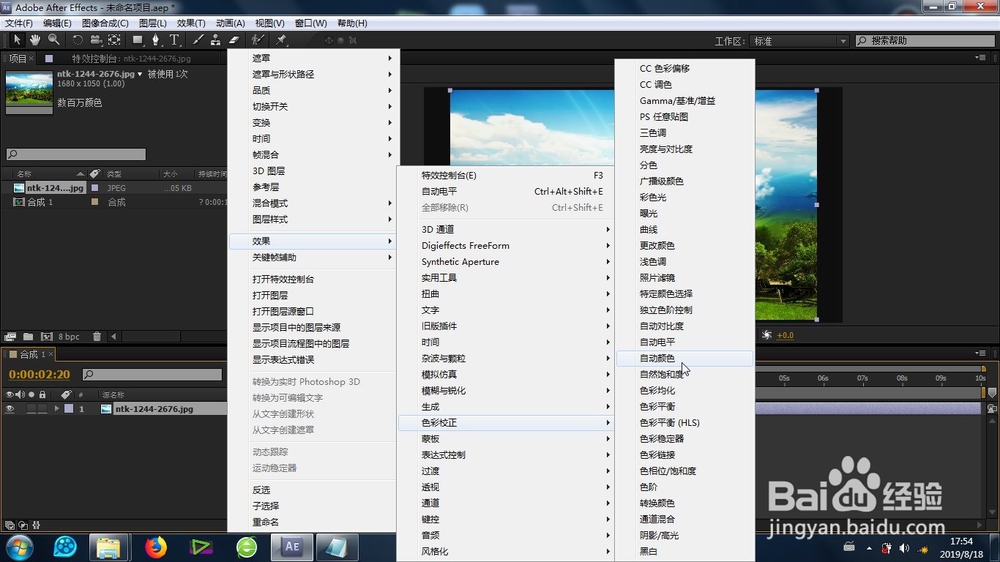Switch to the 特效控制台 panel tab
Viewport: 1000px width, 562px height.
(x=131, y=58)
